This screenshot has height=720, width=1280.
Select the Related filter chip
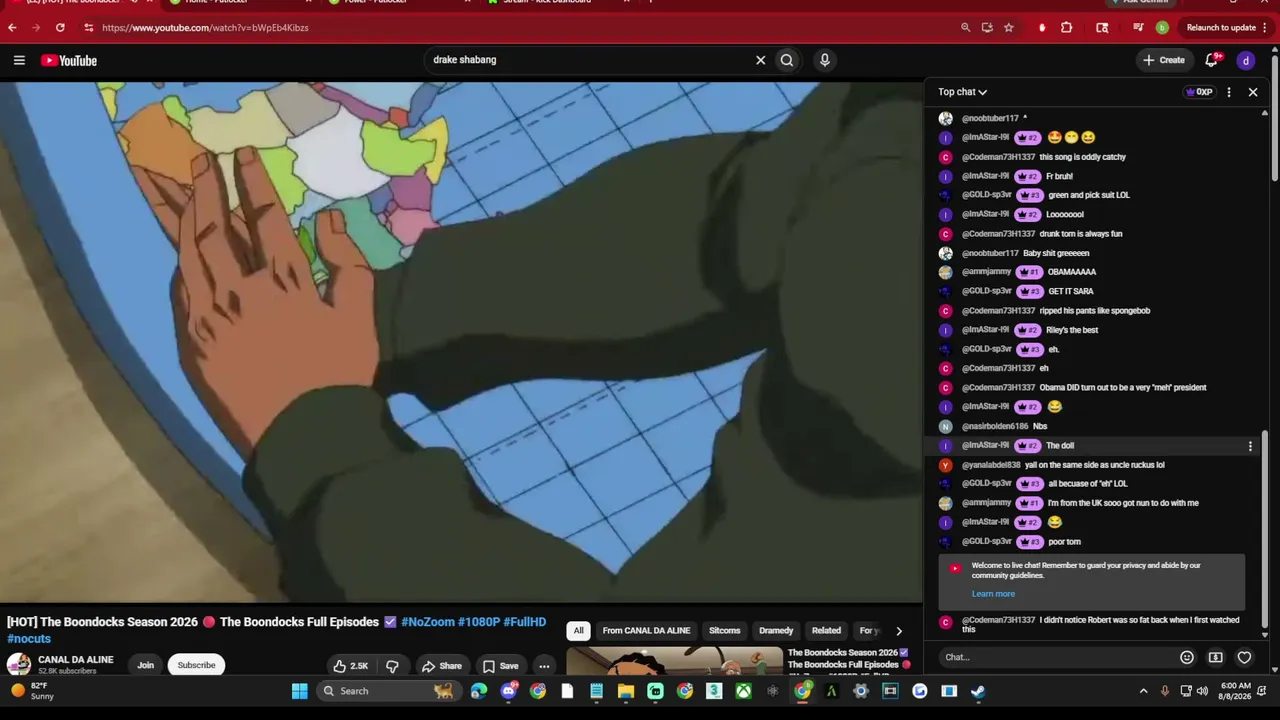point(826,631)
